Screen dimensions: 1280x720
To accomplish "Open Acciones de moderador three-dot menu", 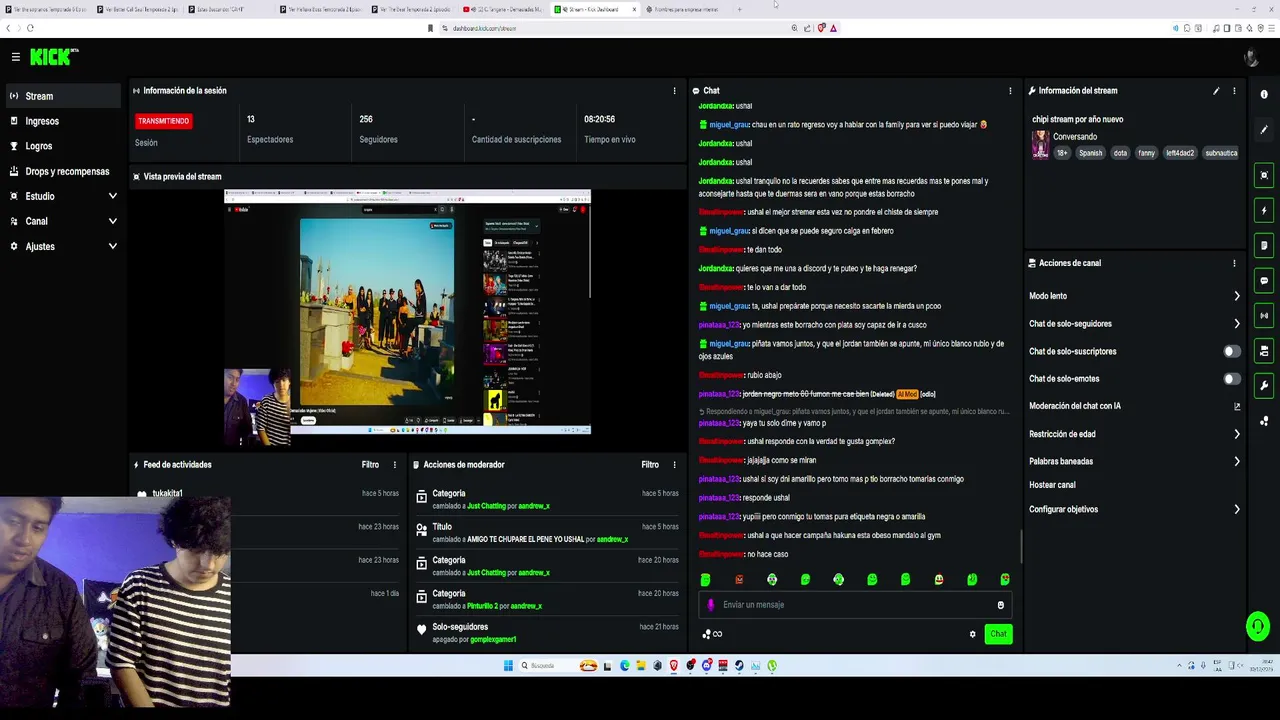I will (674, 465).
